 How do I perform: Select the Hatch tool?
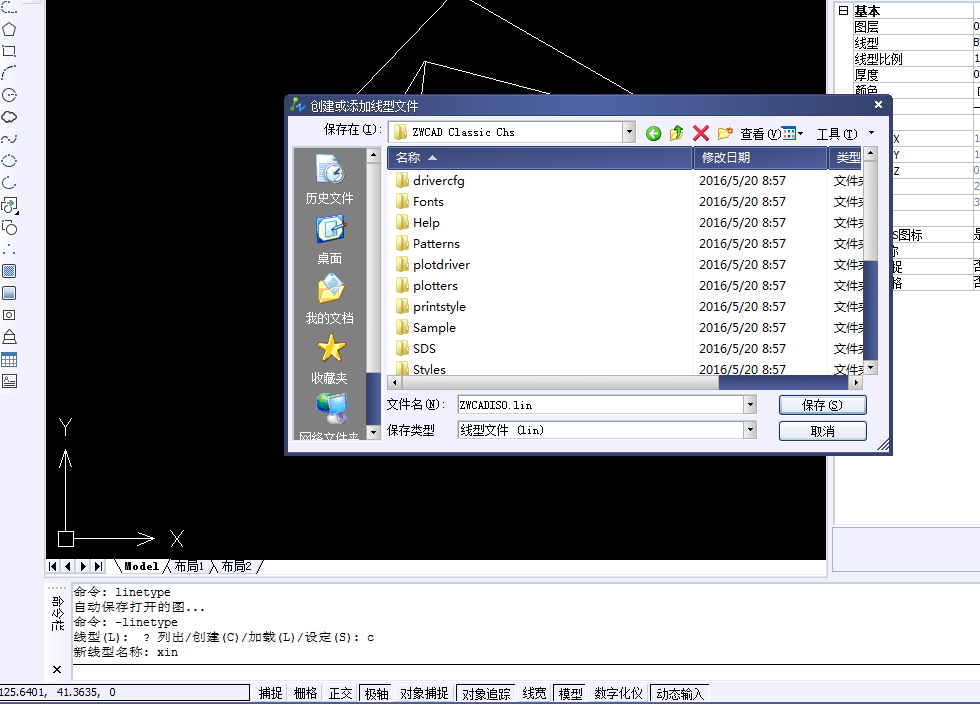pyautogui.click(x=9, y=270)
